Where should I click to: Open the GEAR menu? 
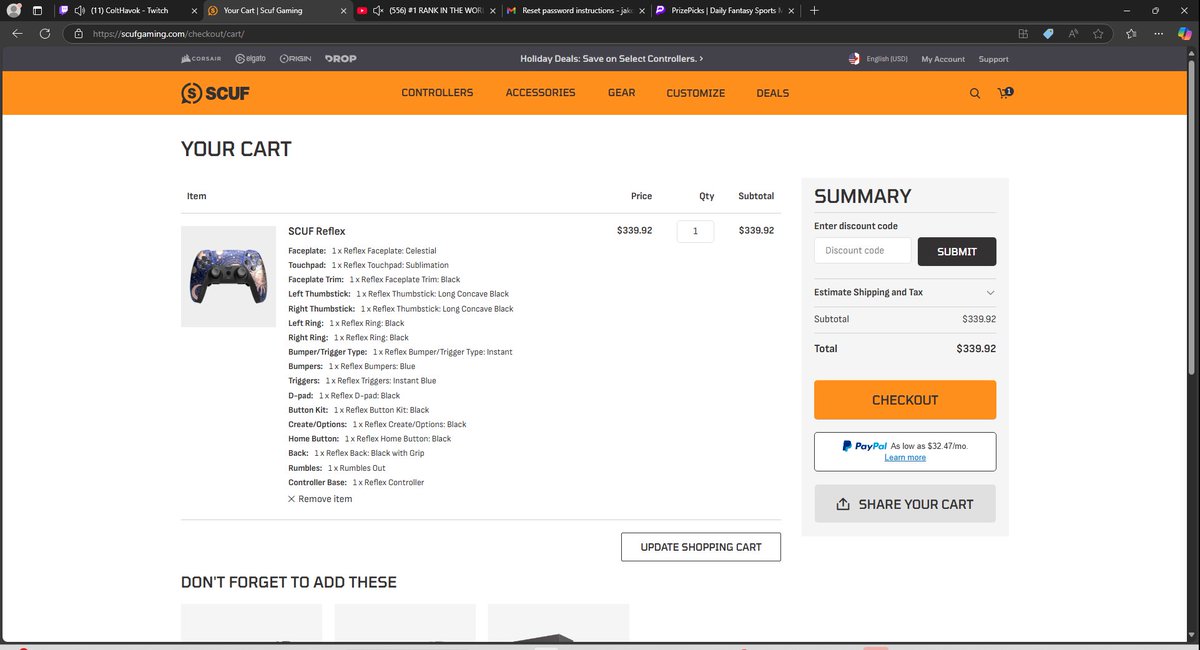(x=621, y=93)
